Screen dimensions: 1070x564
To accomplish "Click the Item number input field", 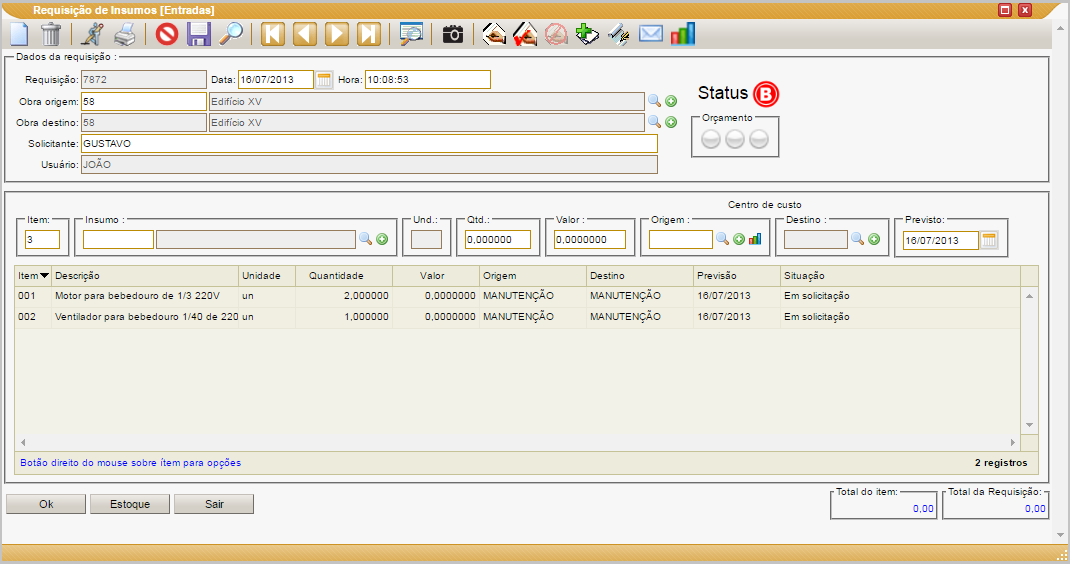I will (x=42, y=240).
